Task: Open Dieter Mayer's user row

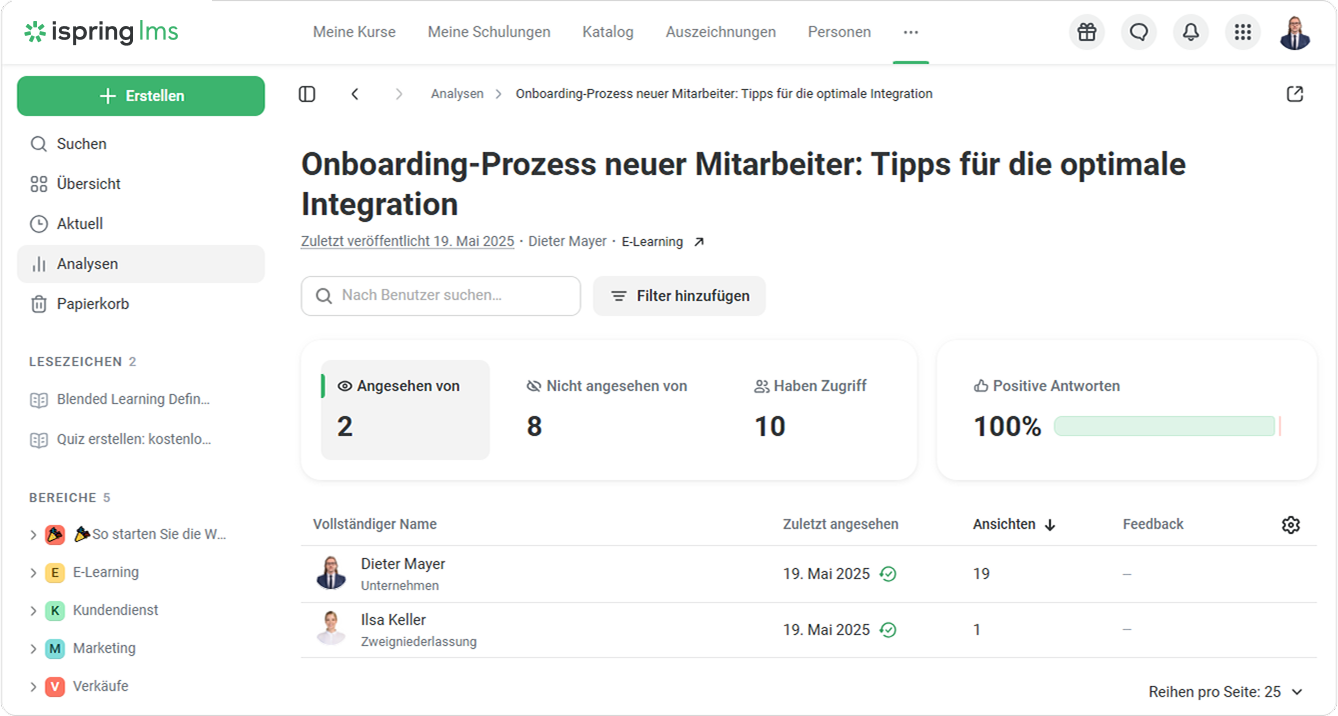Action: [808, 574]
